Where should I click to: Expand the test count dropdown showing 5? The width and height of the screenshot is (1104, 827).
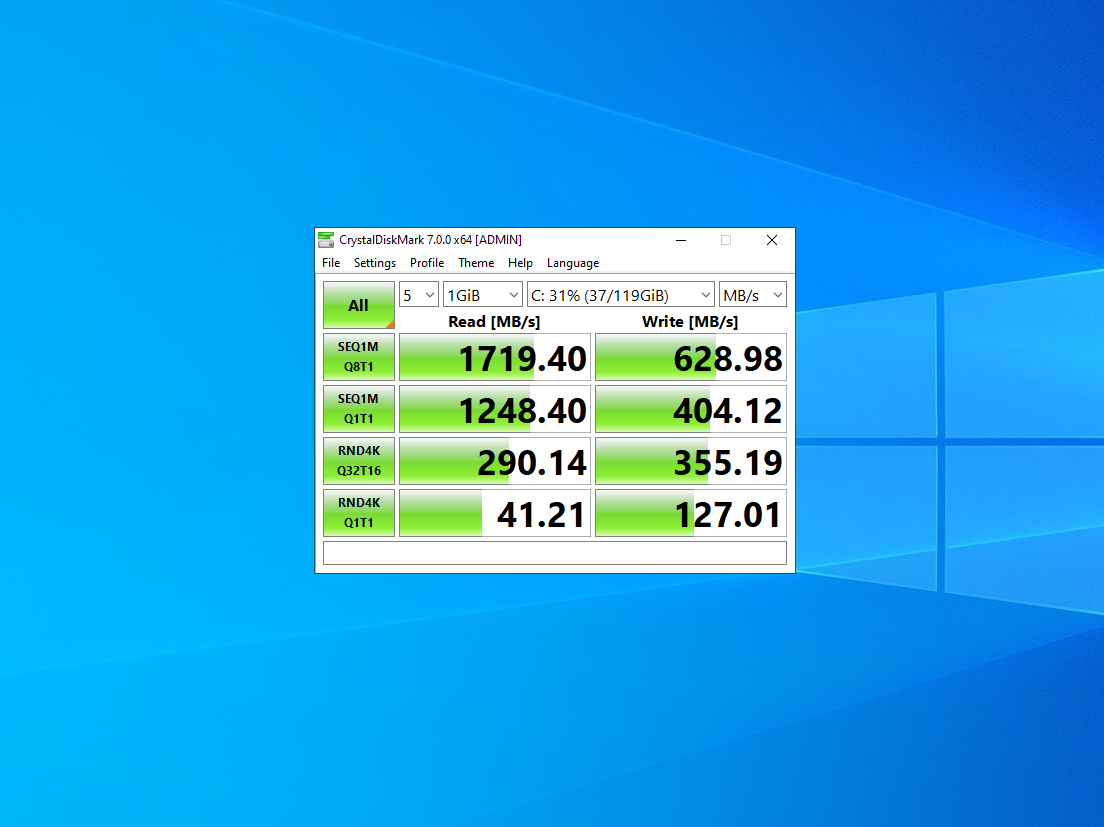point(419,295)
